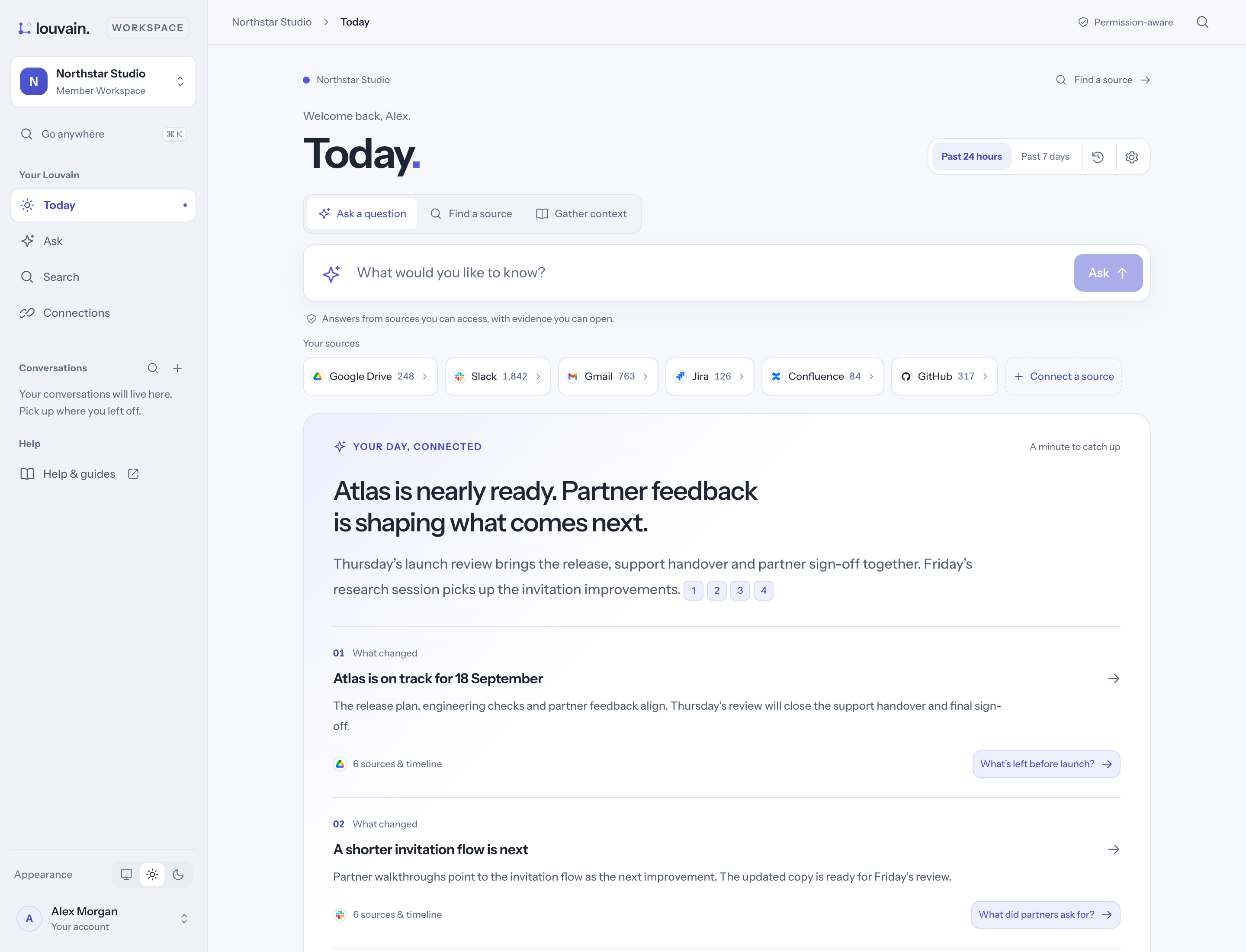Click the Louvain logo

click(55, 28)
